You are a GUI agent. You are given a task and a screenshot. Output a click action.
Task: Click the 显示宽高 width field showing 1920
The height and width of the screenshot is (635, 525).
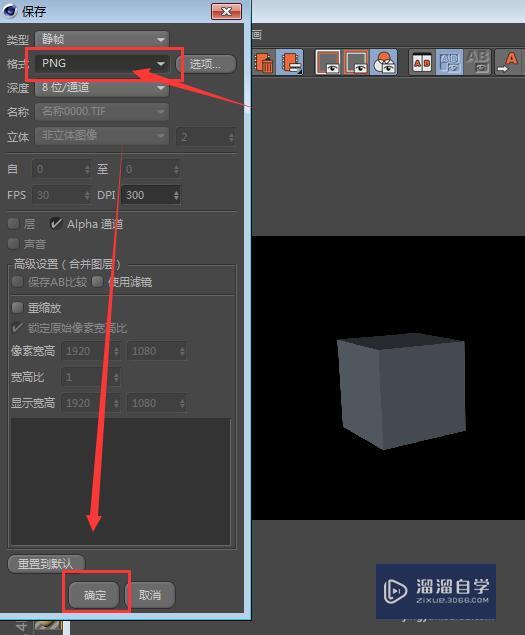tap(91, 403)
